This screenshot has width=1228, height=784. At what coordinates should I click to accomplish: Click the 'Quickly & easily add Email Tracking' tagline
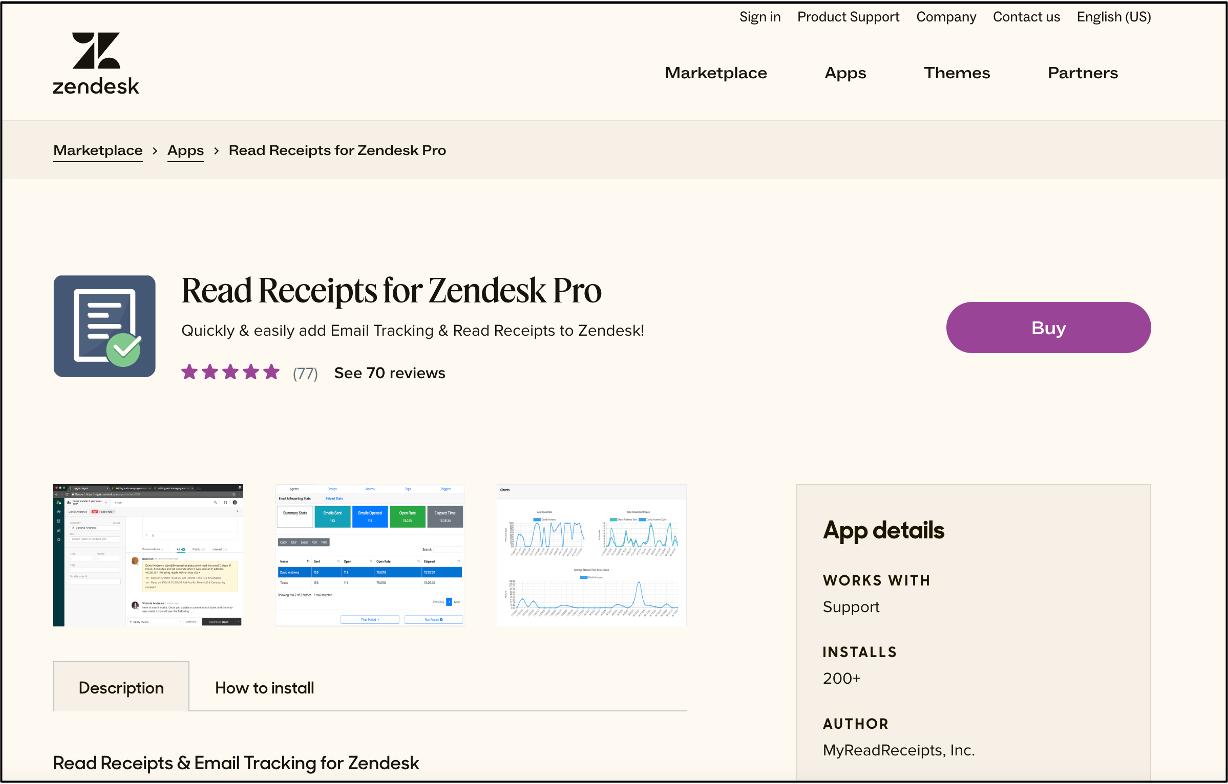pyautogui.click(x=413, y=331)
